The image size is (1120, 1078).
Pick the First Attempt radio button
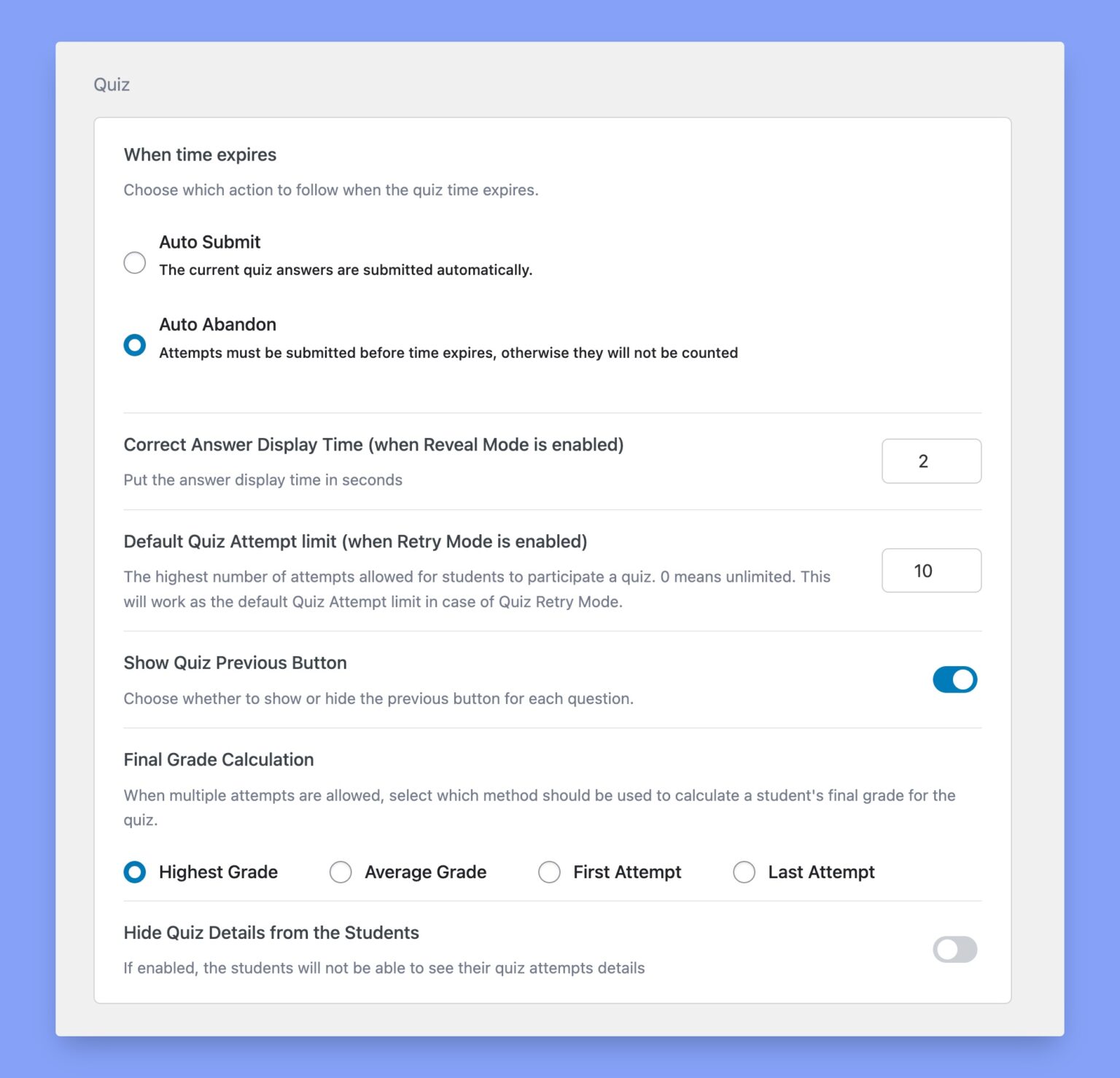[549, 872]
